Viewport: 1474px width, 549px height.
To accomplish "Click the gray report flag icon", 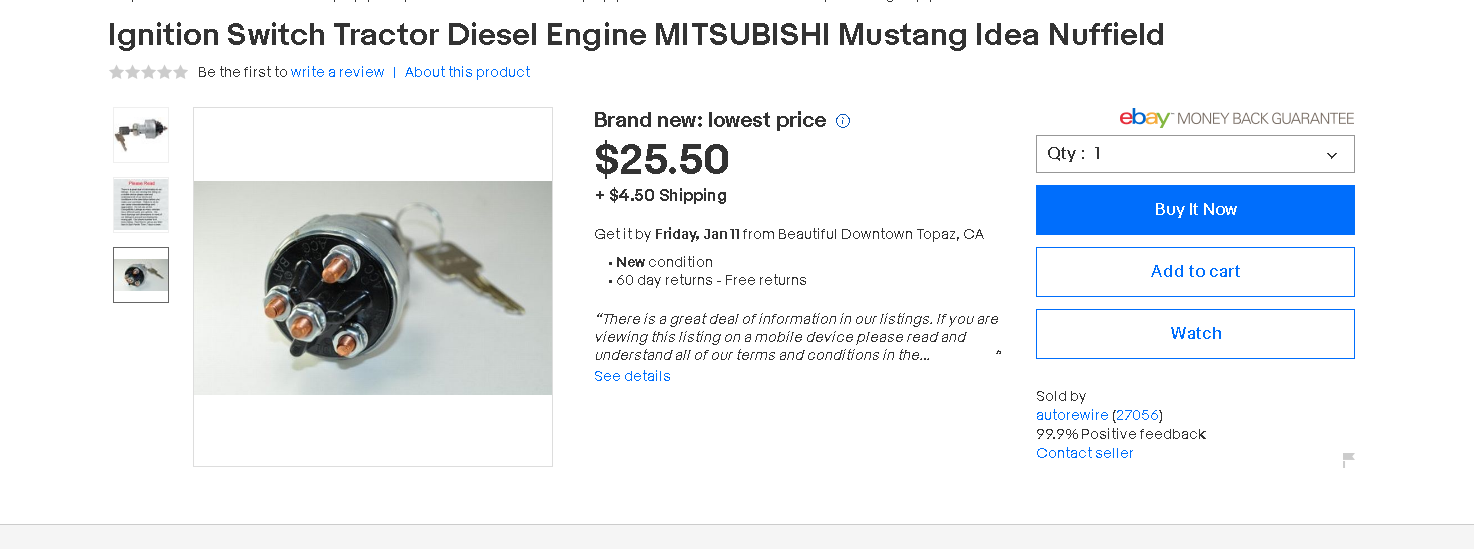I will (x=1348, y=460).
